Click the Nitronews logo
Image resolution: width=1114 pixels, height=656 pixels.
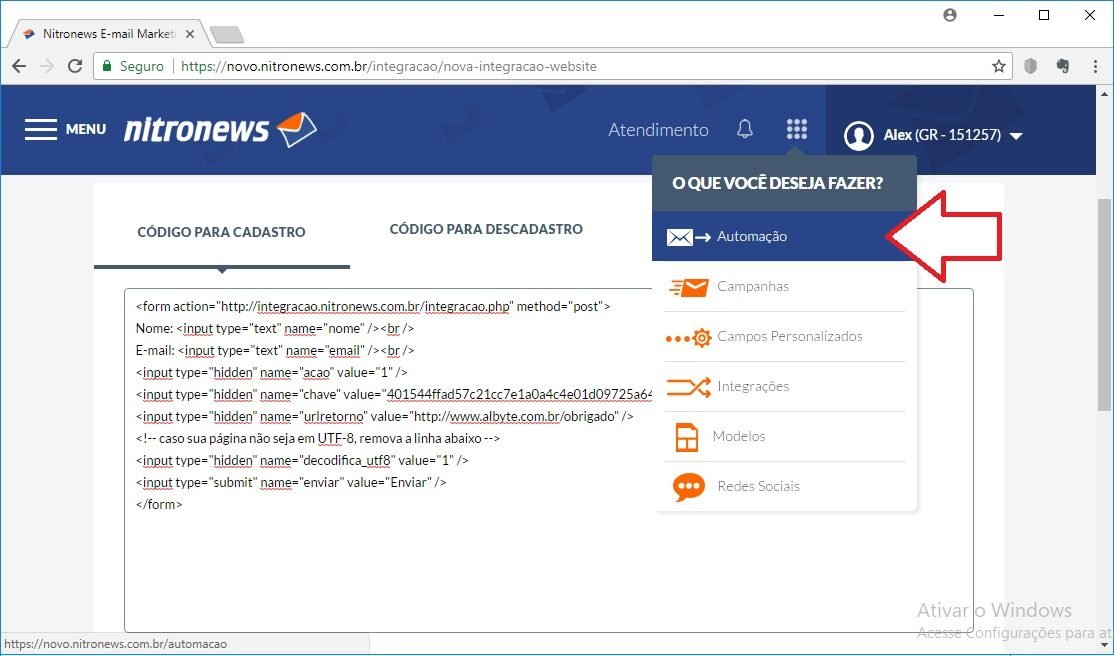coord(220,129)
